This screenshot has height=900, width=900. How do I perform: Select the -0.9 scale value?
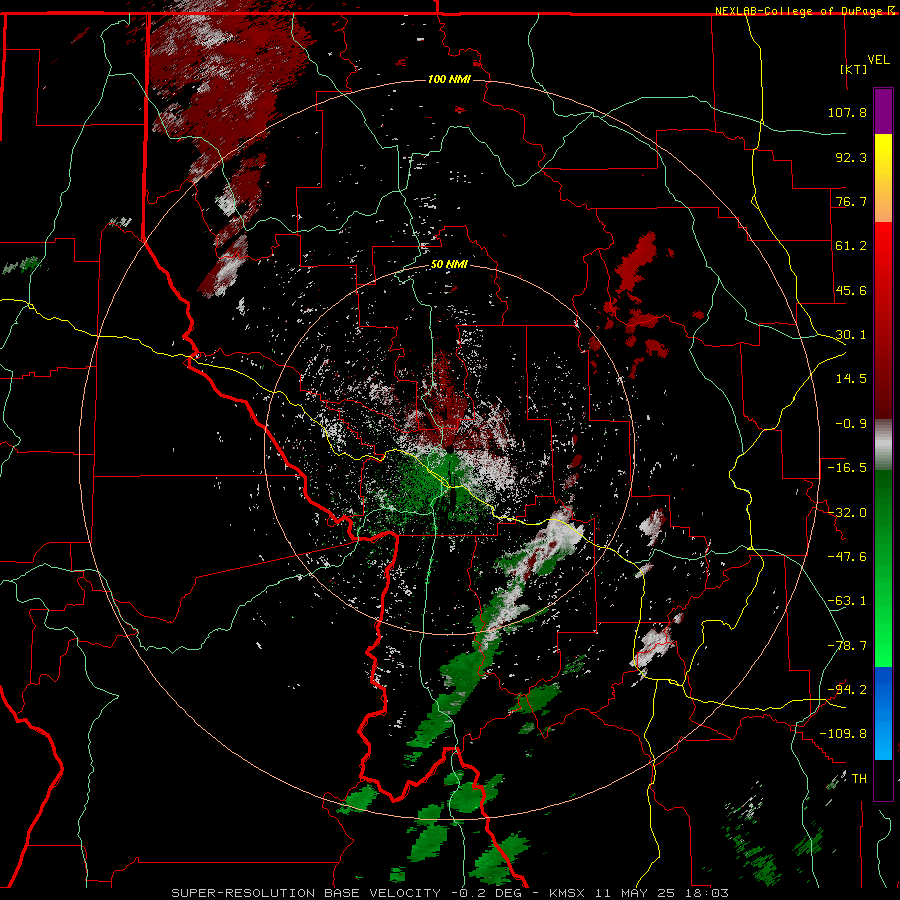(851, 424)
